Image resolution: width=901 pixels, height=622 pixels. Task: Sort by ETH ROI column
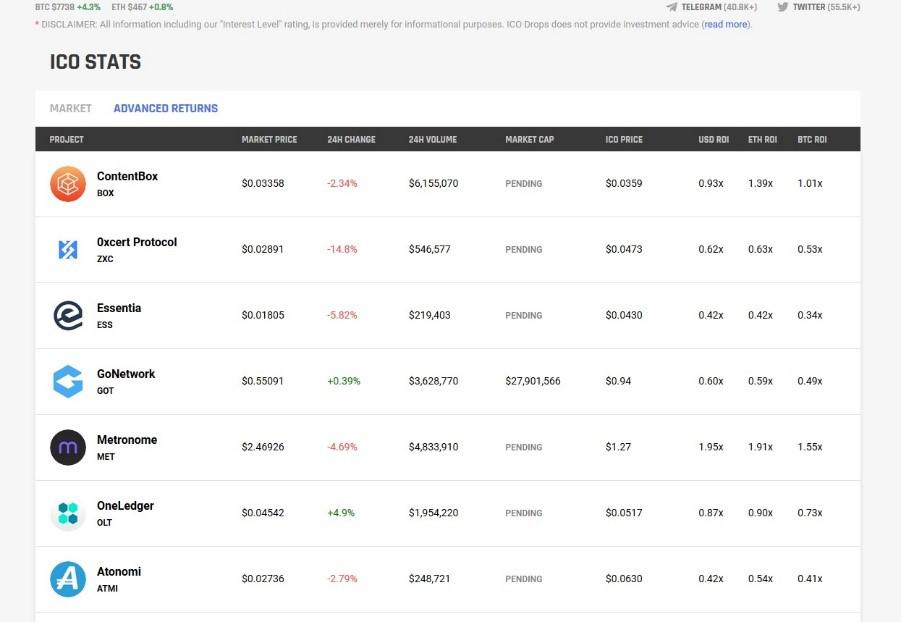coord(763,140)
